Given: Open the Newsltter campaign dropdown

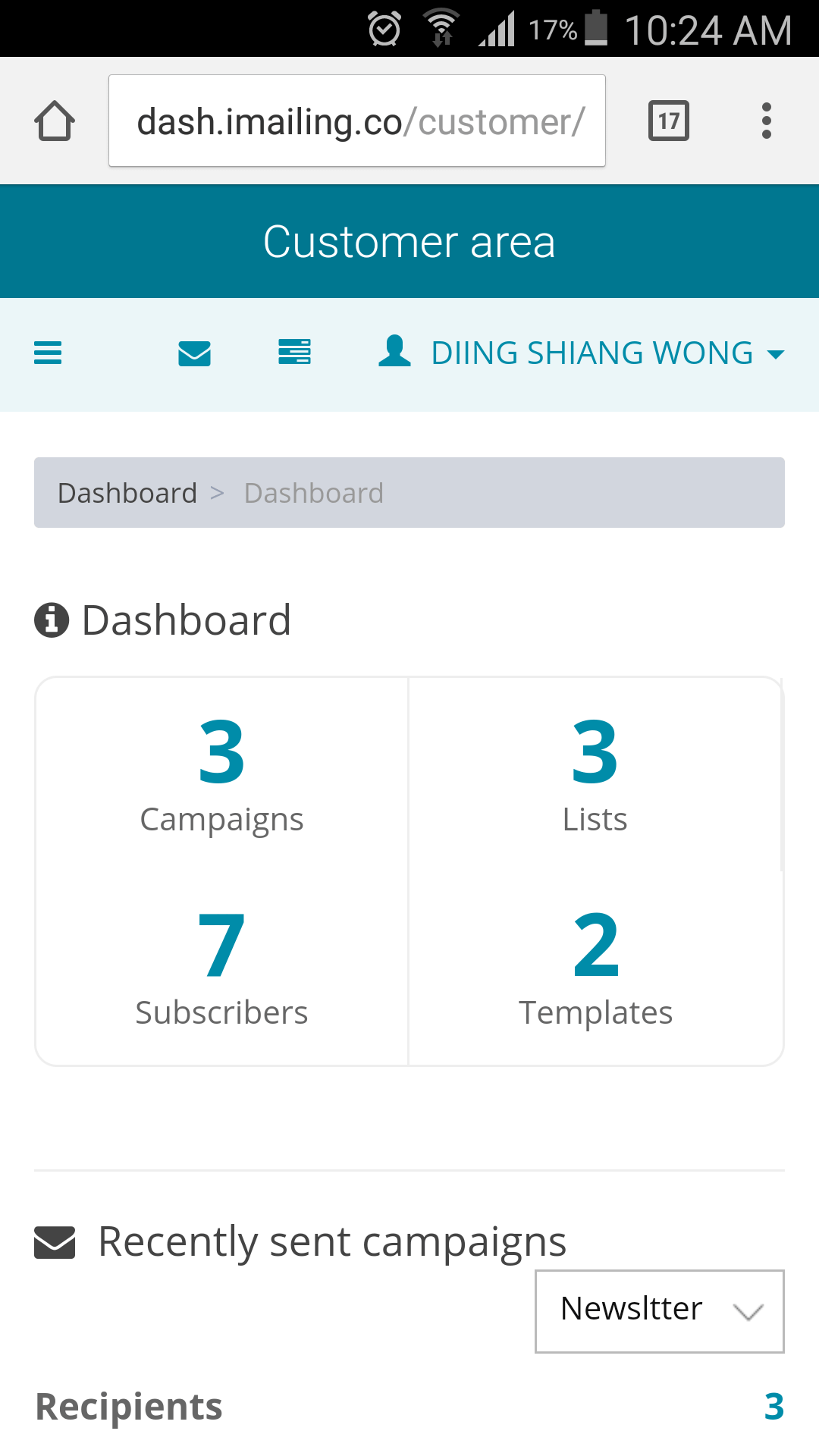Looking at the screenshot, I should (659, 1311).
